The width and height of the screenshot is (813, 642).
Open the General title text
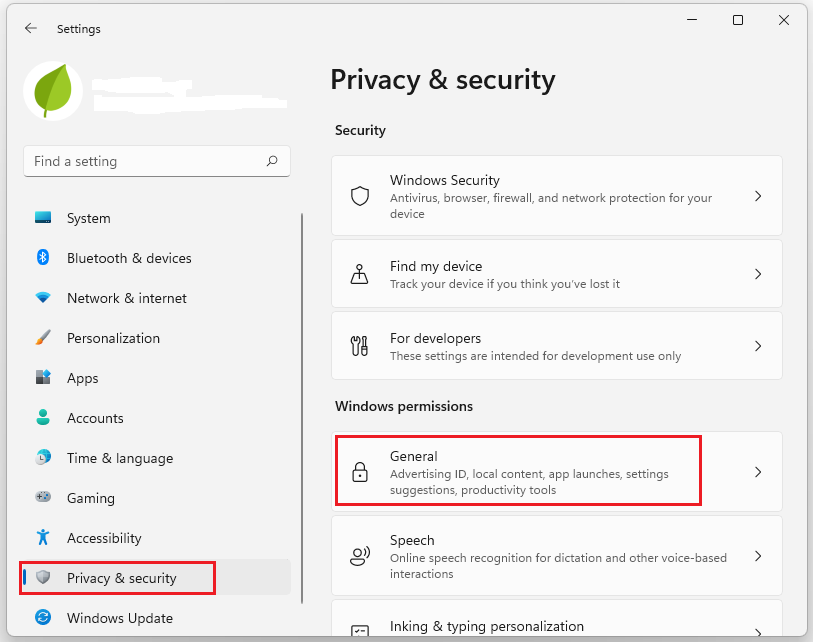[414, 456]
